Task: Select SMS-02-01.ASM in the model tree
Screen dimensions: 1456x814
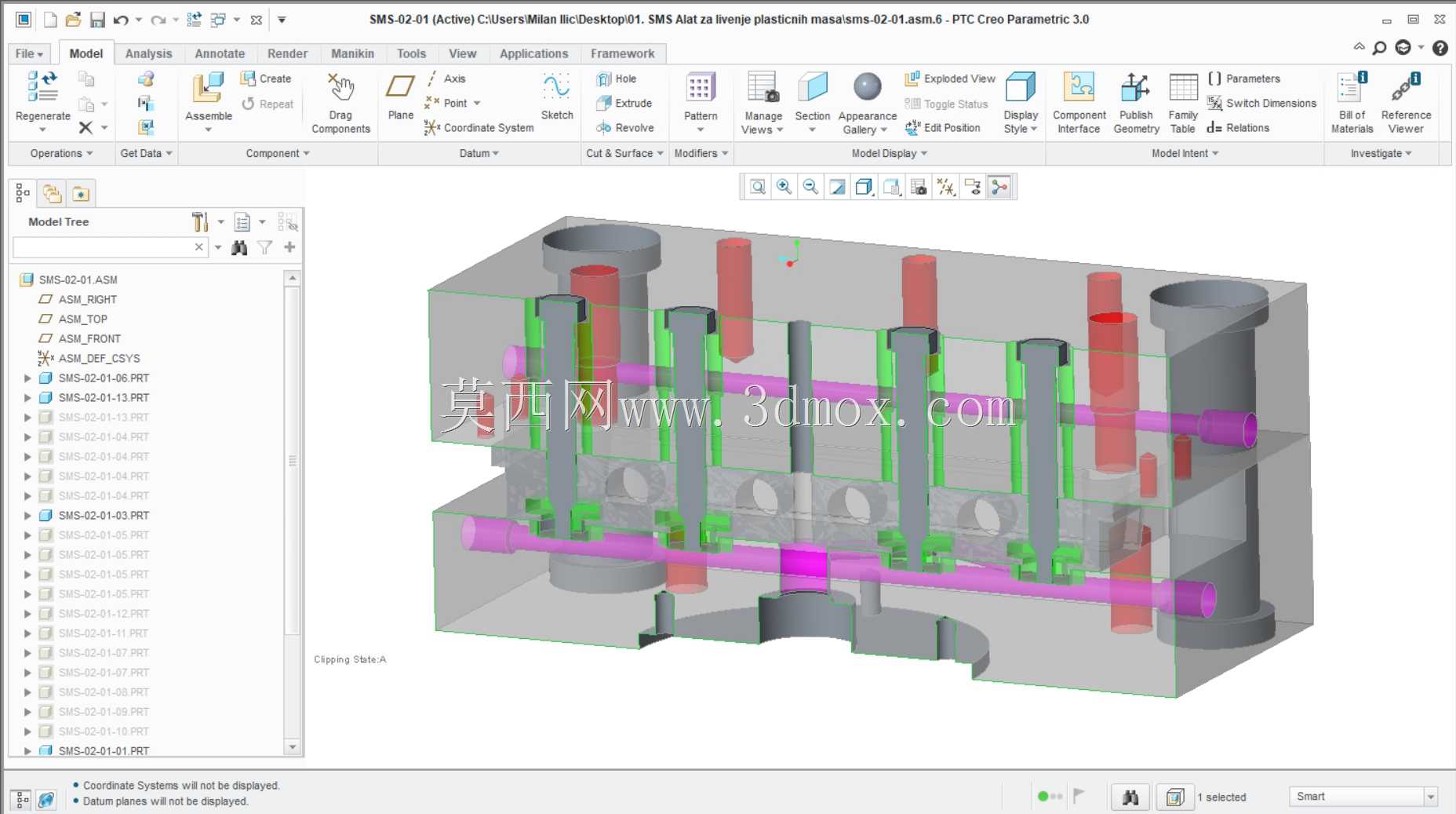Action: [x=78, y=279]
